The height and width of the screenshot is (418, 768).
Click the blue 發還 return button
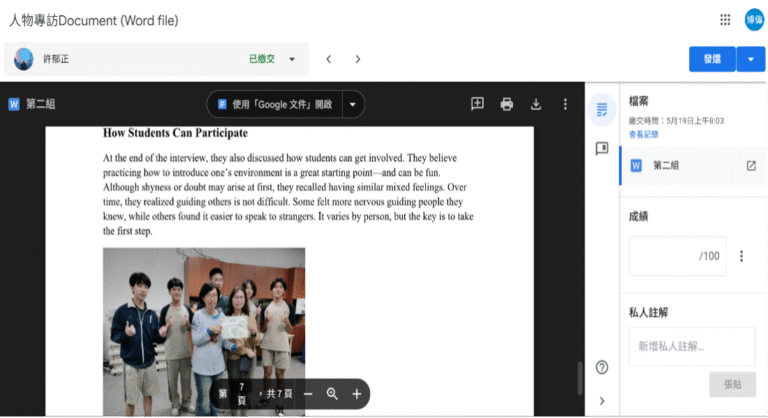[712, 59]
